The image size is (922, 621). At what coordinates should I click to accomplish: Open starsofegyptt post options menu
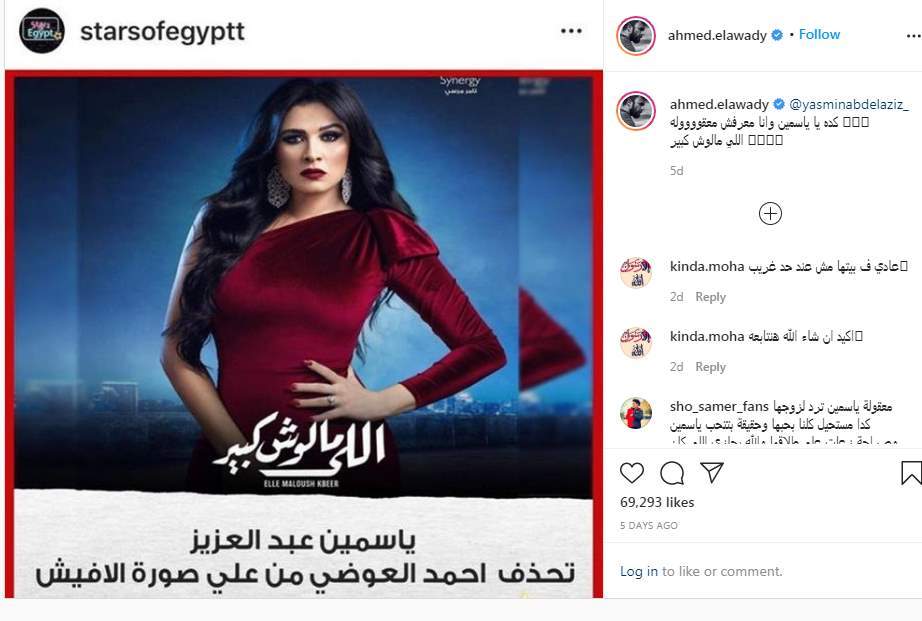click(x=571, y=31)
